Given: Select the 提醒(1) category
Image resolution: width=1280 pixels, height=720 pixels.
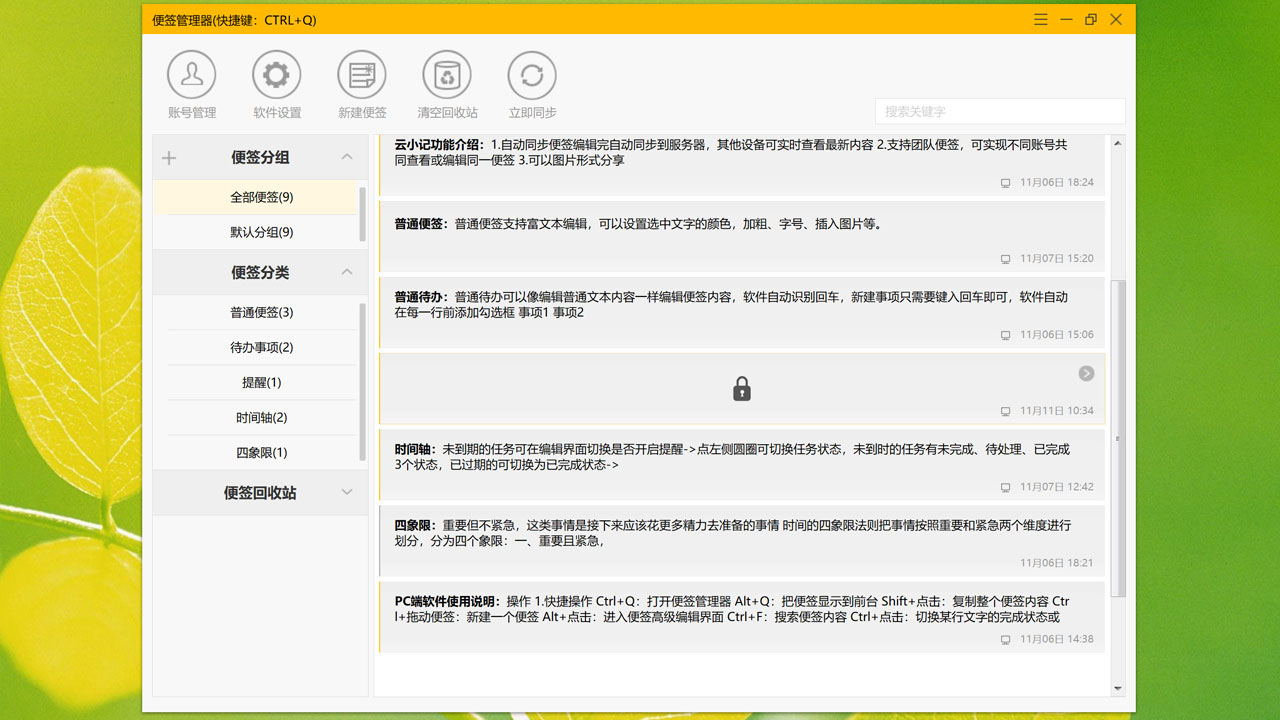Looking at the screenshot, I should point(260,382).
